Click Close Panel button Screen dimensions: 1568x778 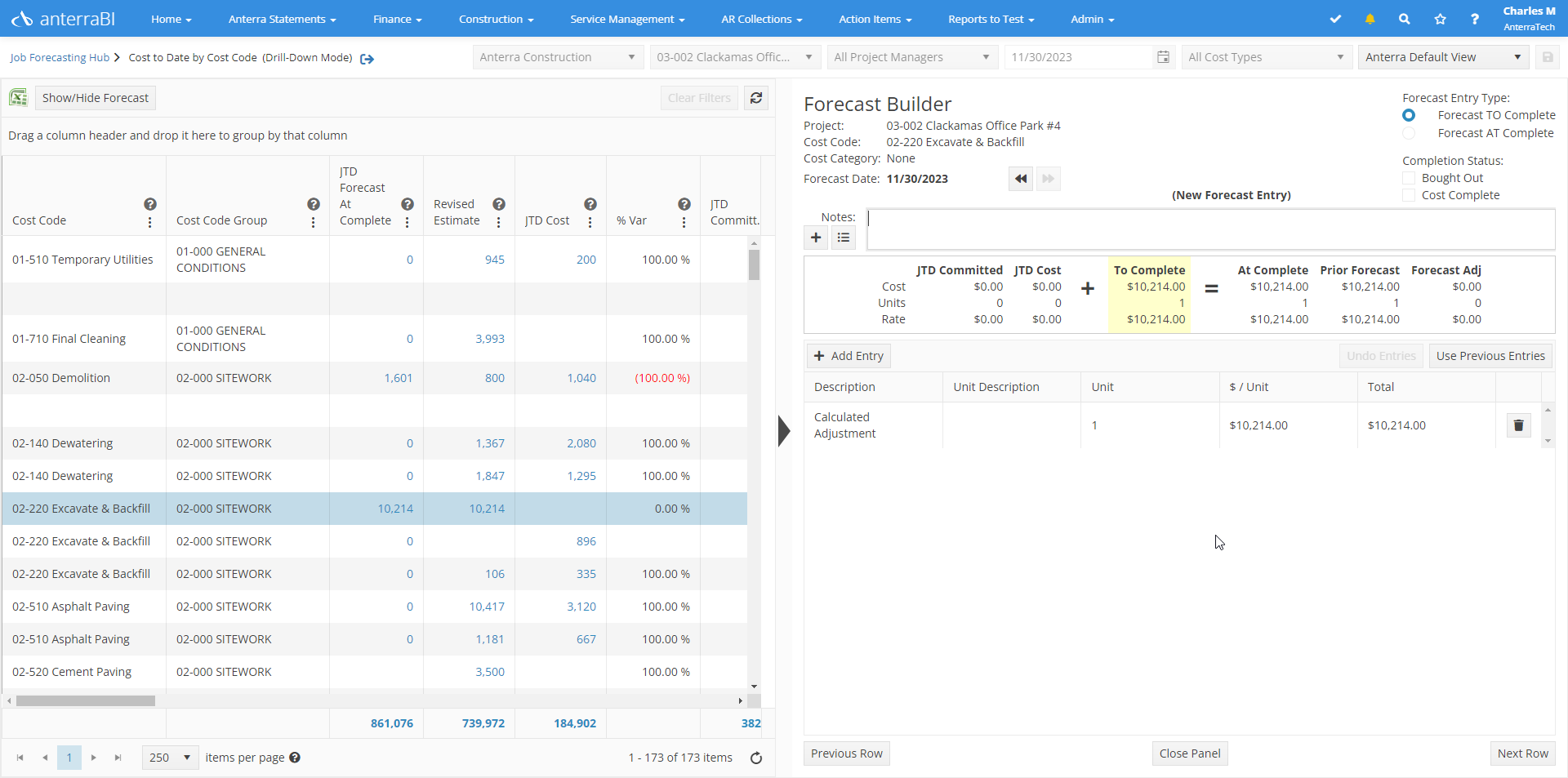click(1190, 754)
